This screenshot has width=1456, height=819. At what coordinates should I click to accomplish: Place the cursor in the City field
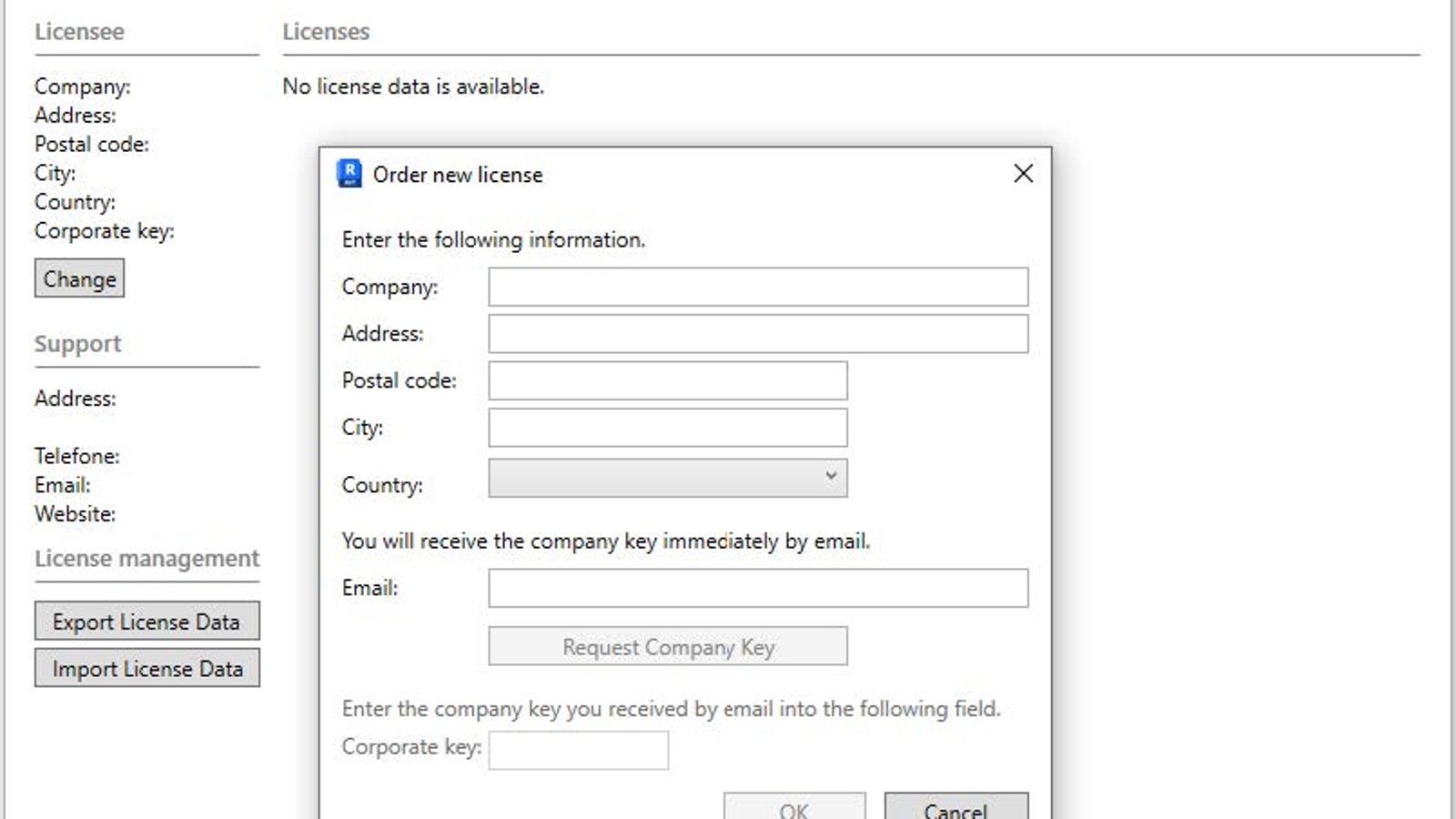(667, 428)
